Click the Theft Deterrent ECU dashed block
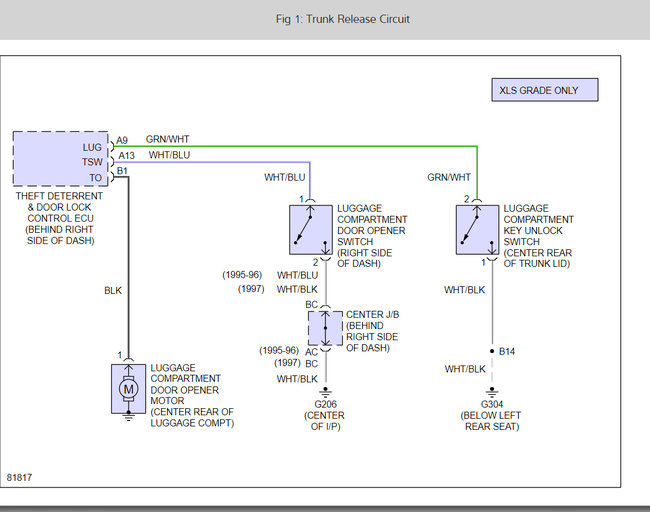The width and height of the screenshot is (650, 512). coord(61,158)
